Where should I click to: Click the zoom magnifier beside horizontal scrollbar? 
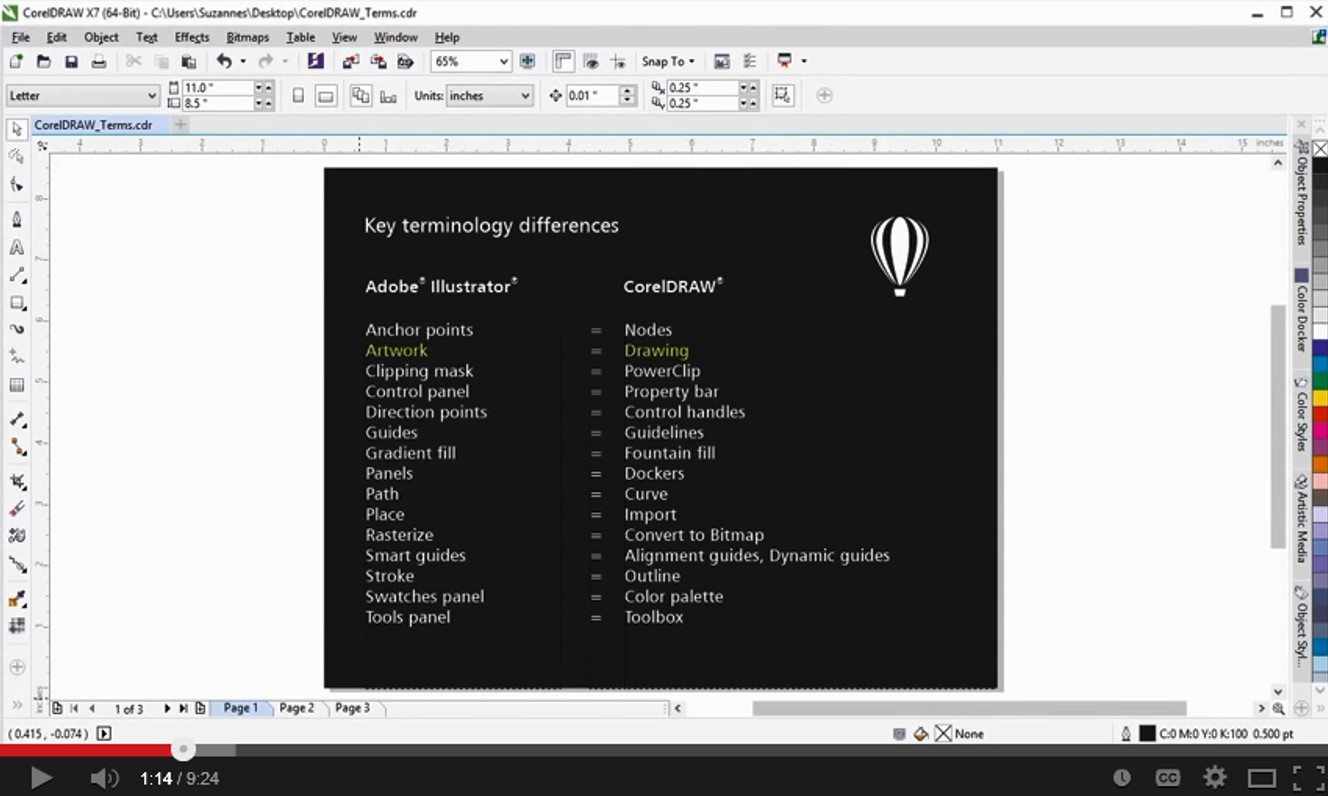1278,709
